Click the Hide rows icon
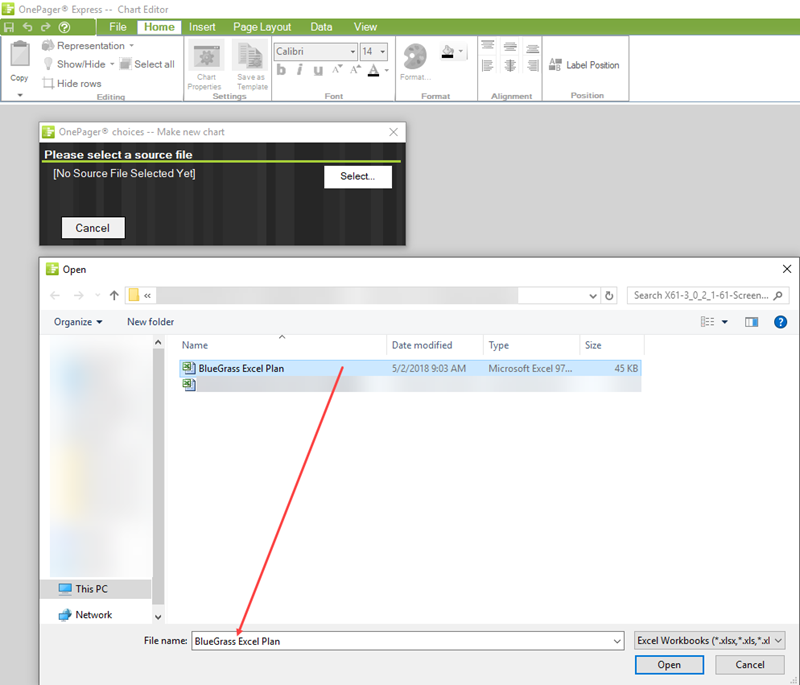This screenshot has width=800, height=685. pos(47,83)
